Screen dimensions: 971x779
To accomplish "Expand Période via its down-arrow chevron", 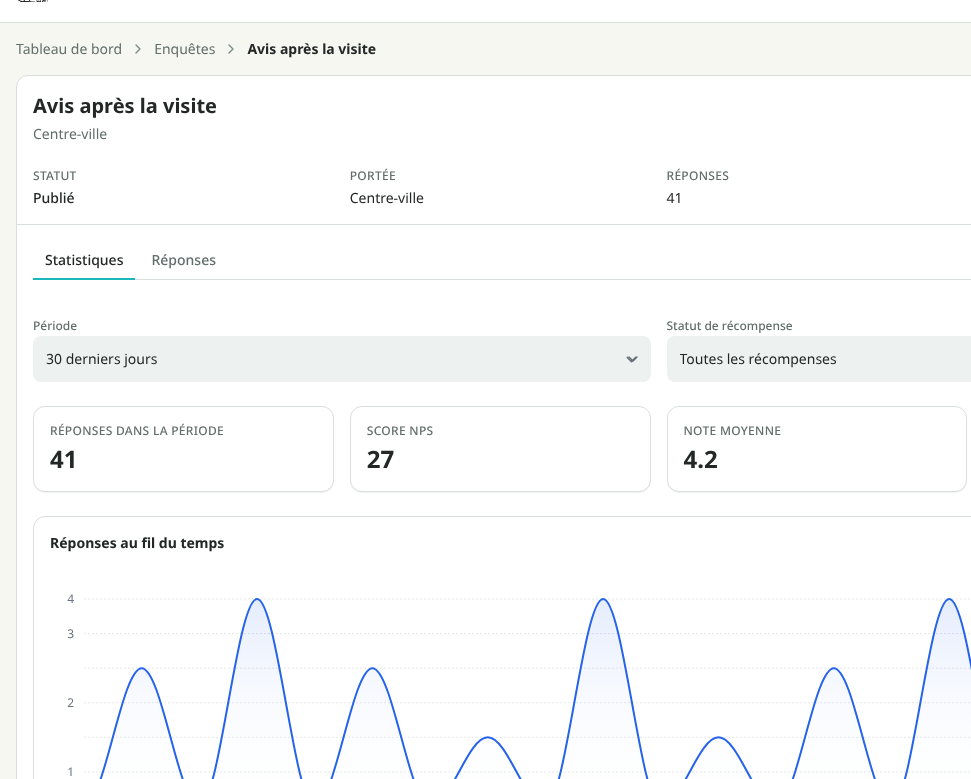I will tap(632, 359).
